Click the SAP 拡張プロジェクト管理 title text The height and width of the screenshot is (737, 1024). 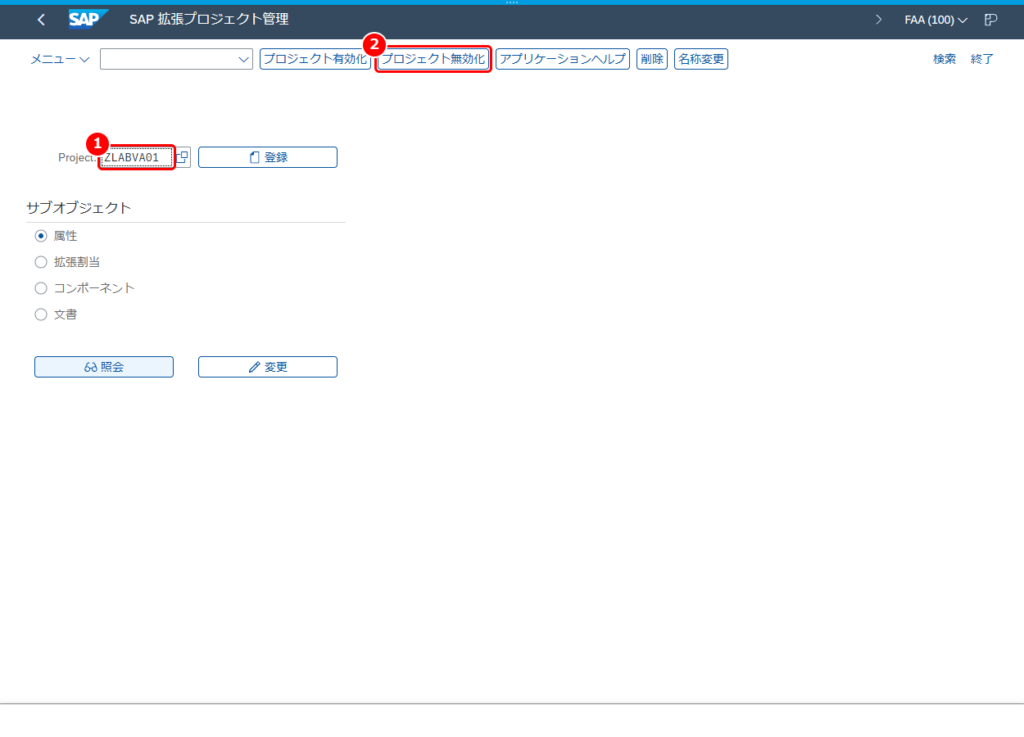point(209,20)
